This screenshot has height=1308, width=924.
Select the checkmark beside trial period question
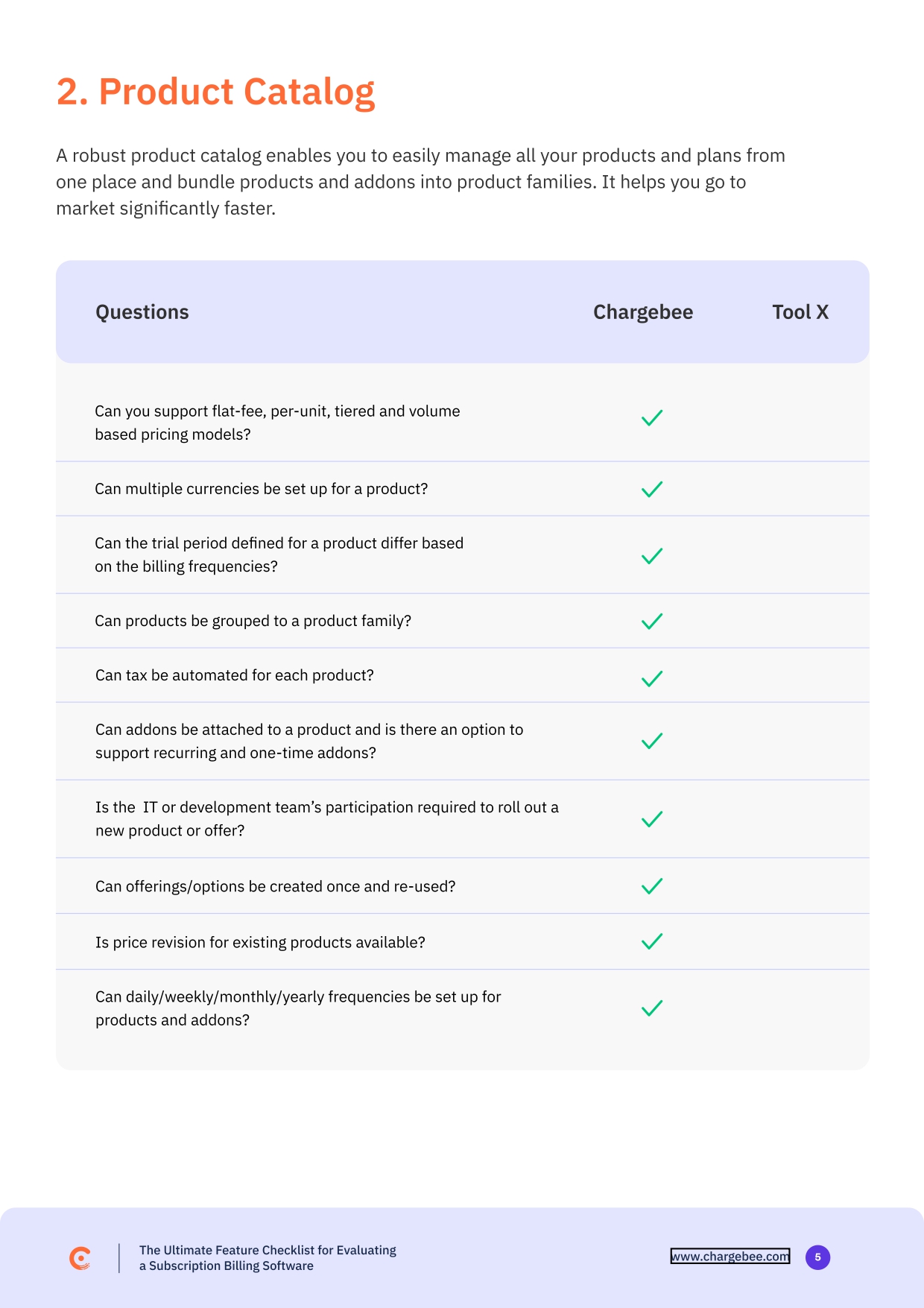652,556
